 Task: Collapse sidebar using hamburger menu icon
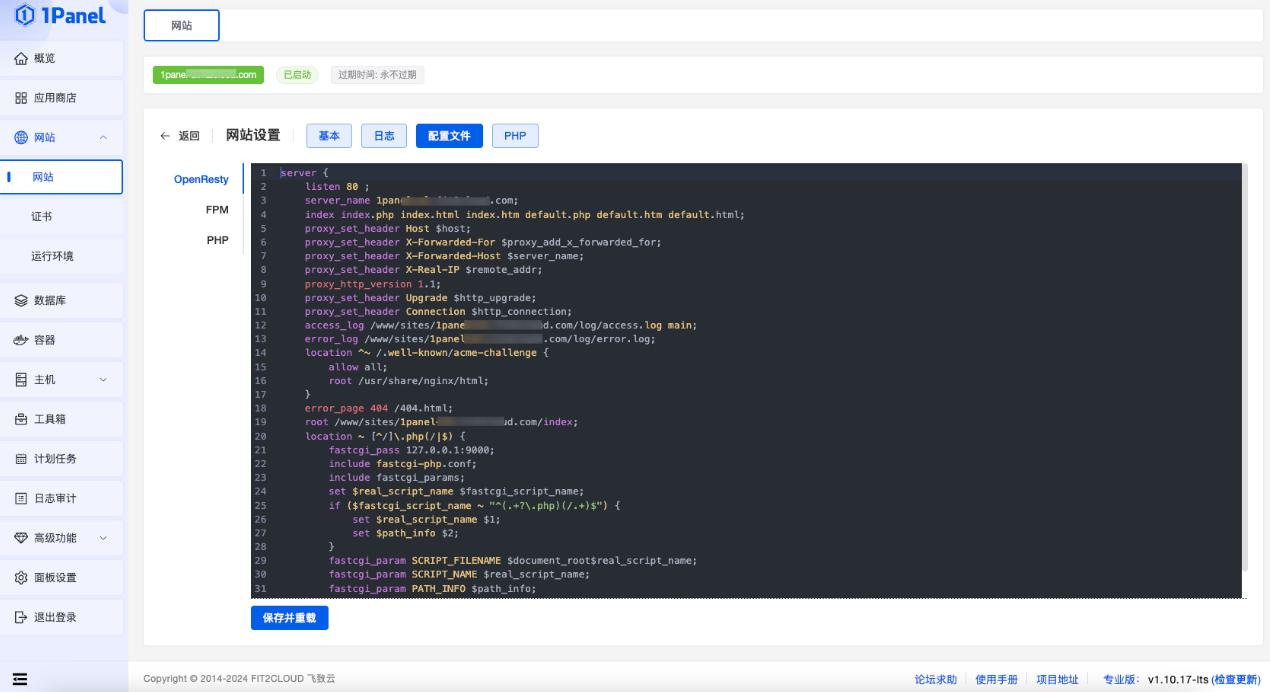pyautogui.click(x=20, y=680)
